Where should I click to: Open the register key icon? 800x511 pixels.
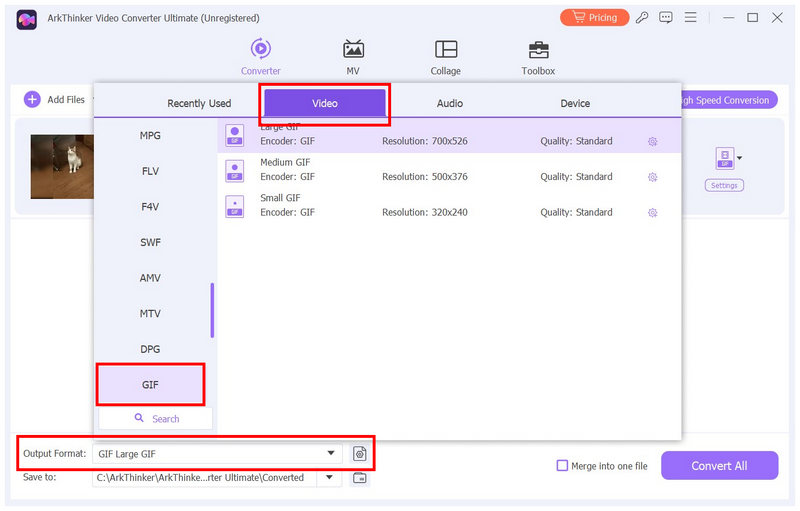(x=642, y=18)
